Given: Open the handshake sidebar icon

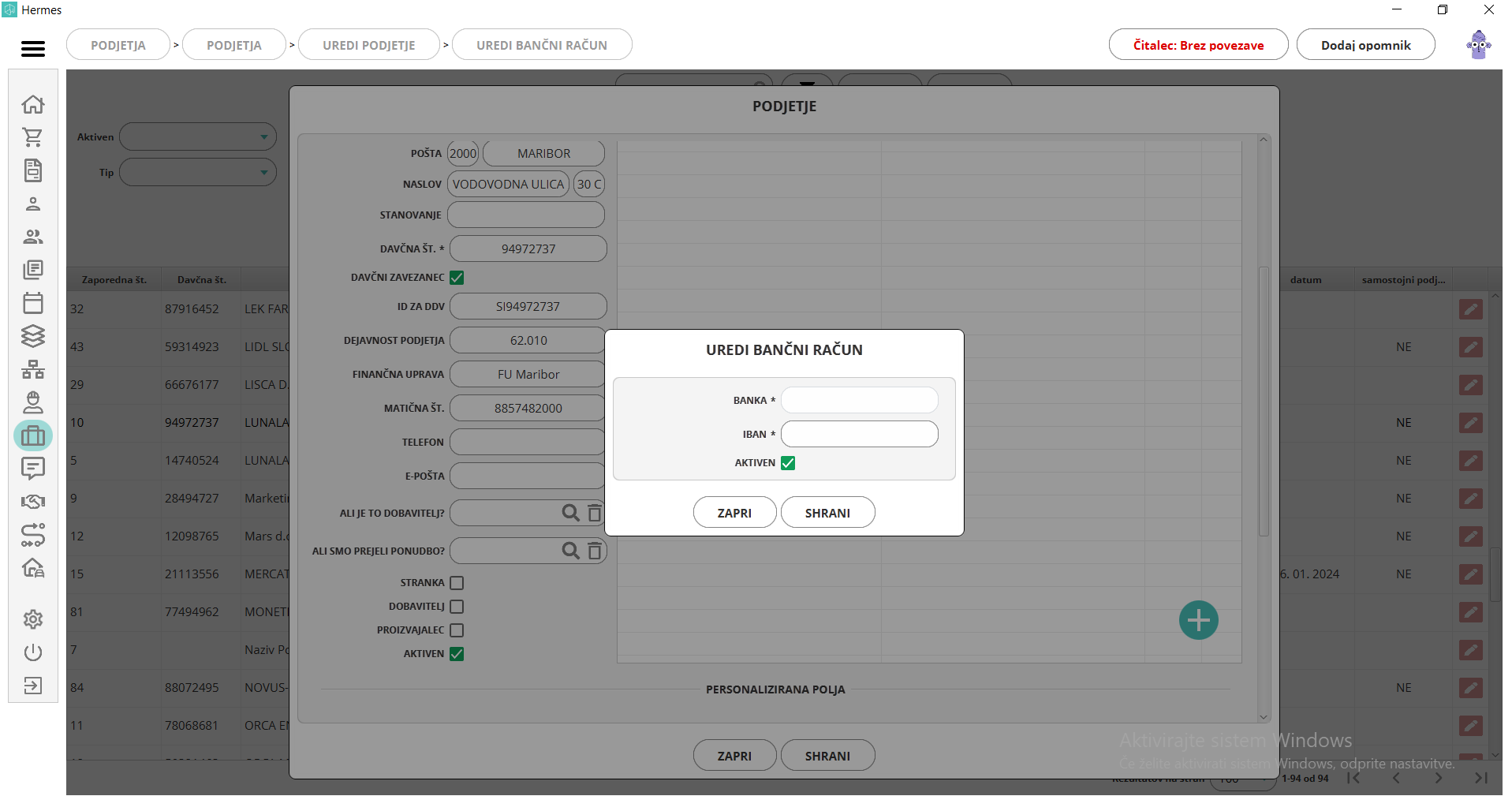Looking at the screenshot, I should point(33,502).
